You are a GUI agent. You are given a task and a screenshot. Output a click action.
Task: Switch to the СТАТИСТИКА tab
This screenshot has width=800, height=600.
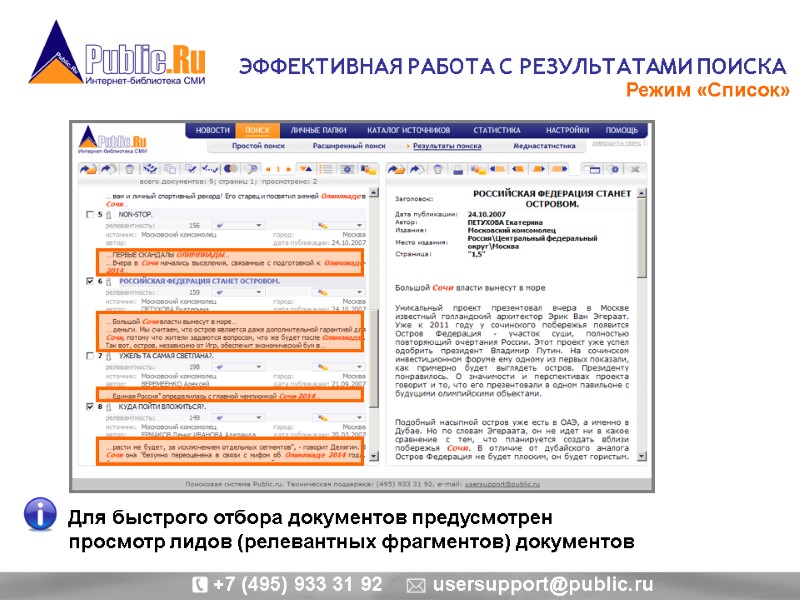[x=496, y=130]
